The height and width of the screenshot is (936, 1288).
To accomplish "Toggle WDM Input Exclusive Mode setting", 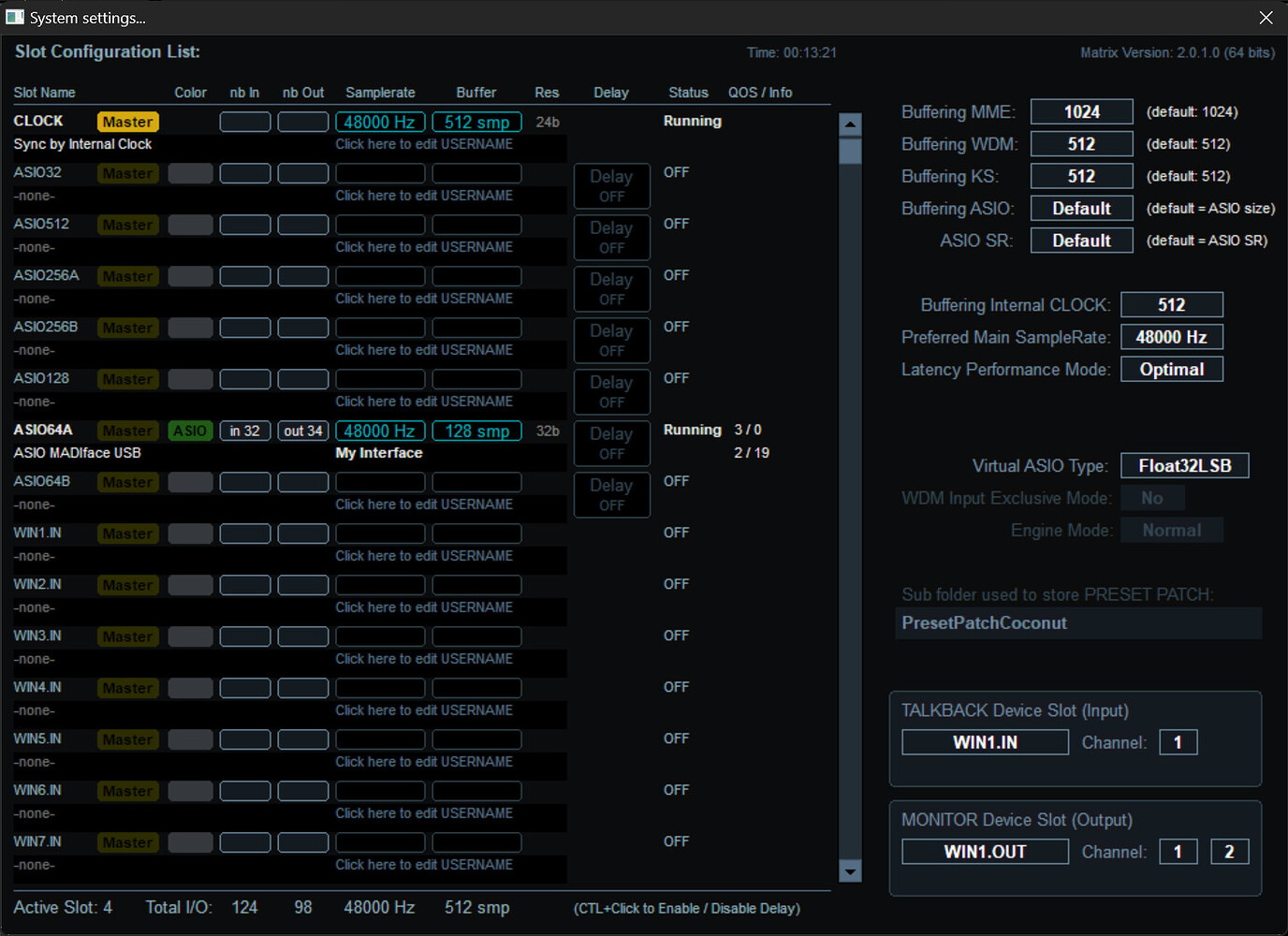I will click(1152, 497).
